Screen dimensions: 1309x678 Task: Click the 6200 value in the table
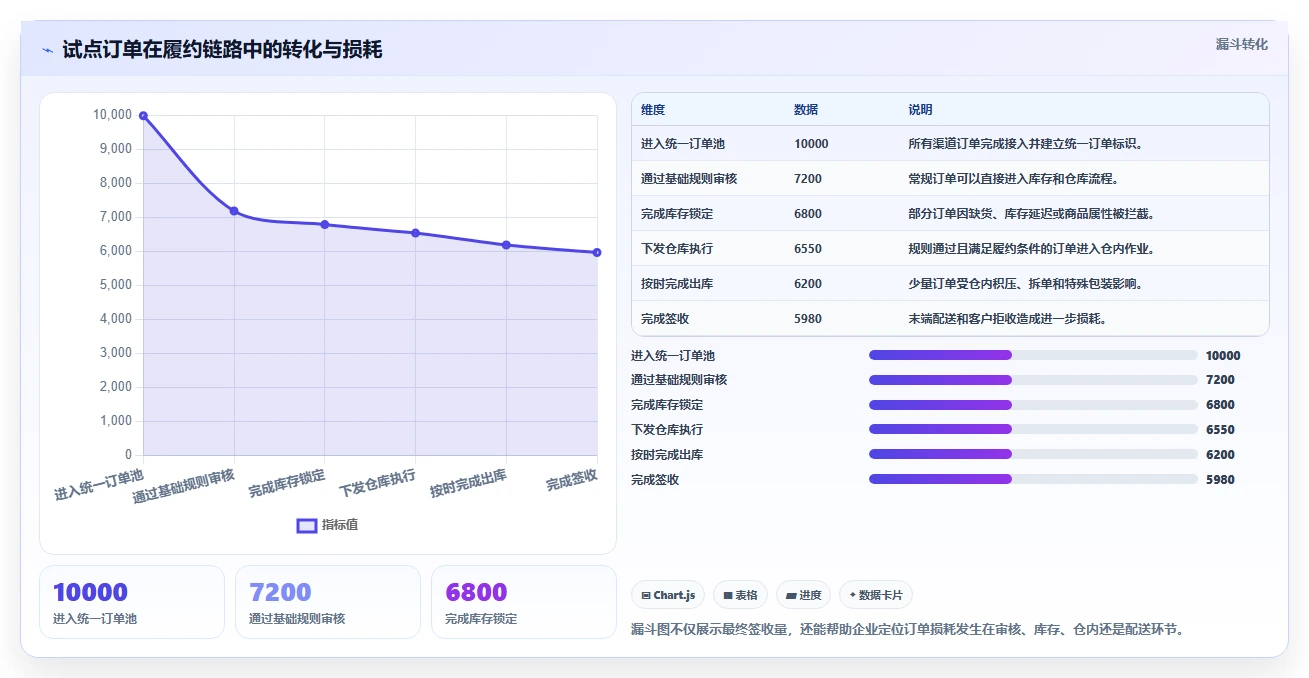(x=808, y=284)
